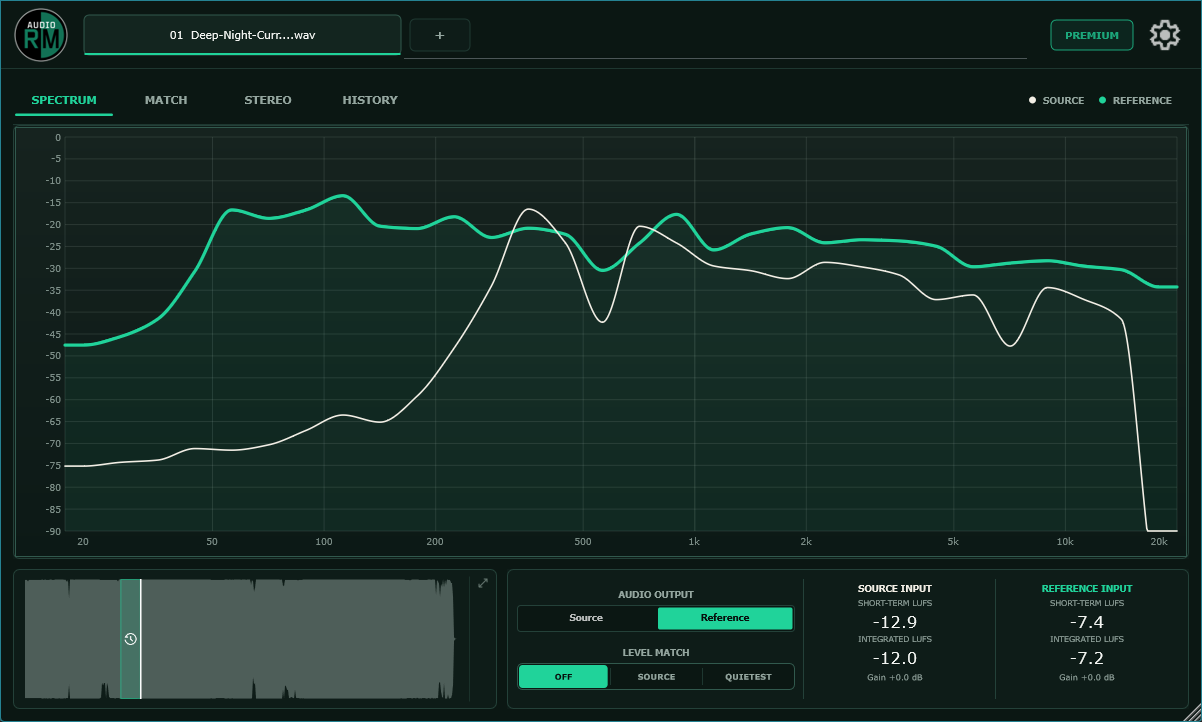This screenshot has width=1202, height=722.
Task: Click the PREMIUM button
Action: 1092,35
